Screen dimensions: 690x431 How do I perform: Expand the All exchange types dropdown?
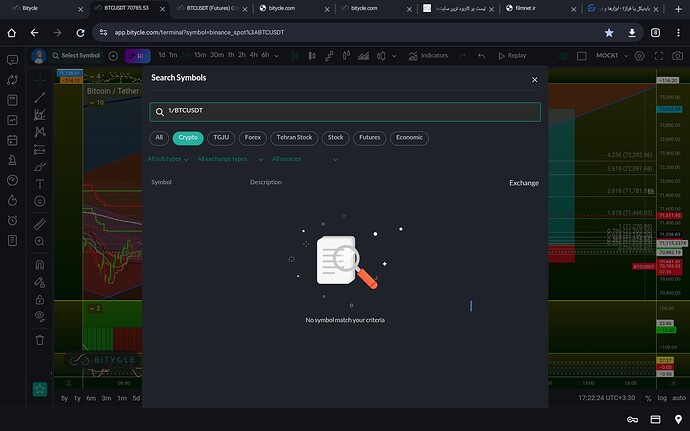(230, 159)
